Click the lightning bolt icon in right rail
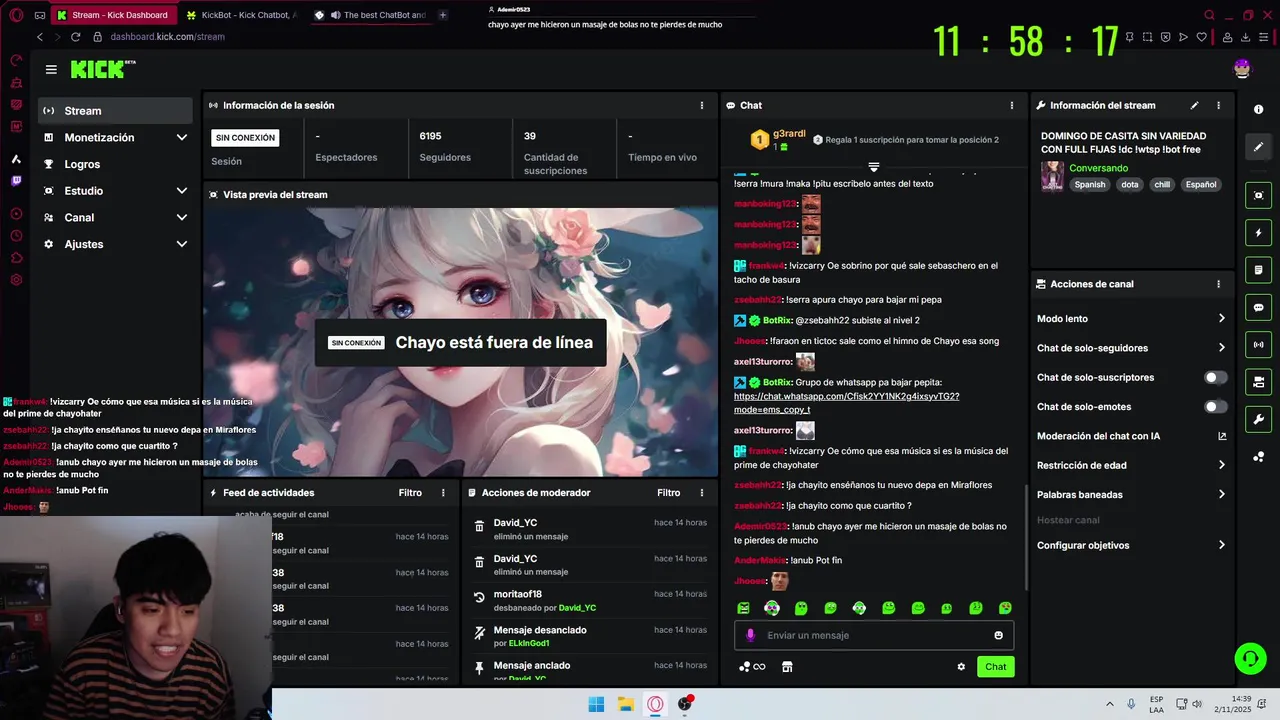 1258,233
